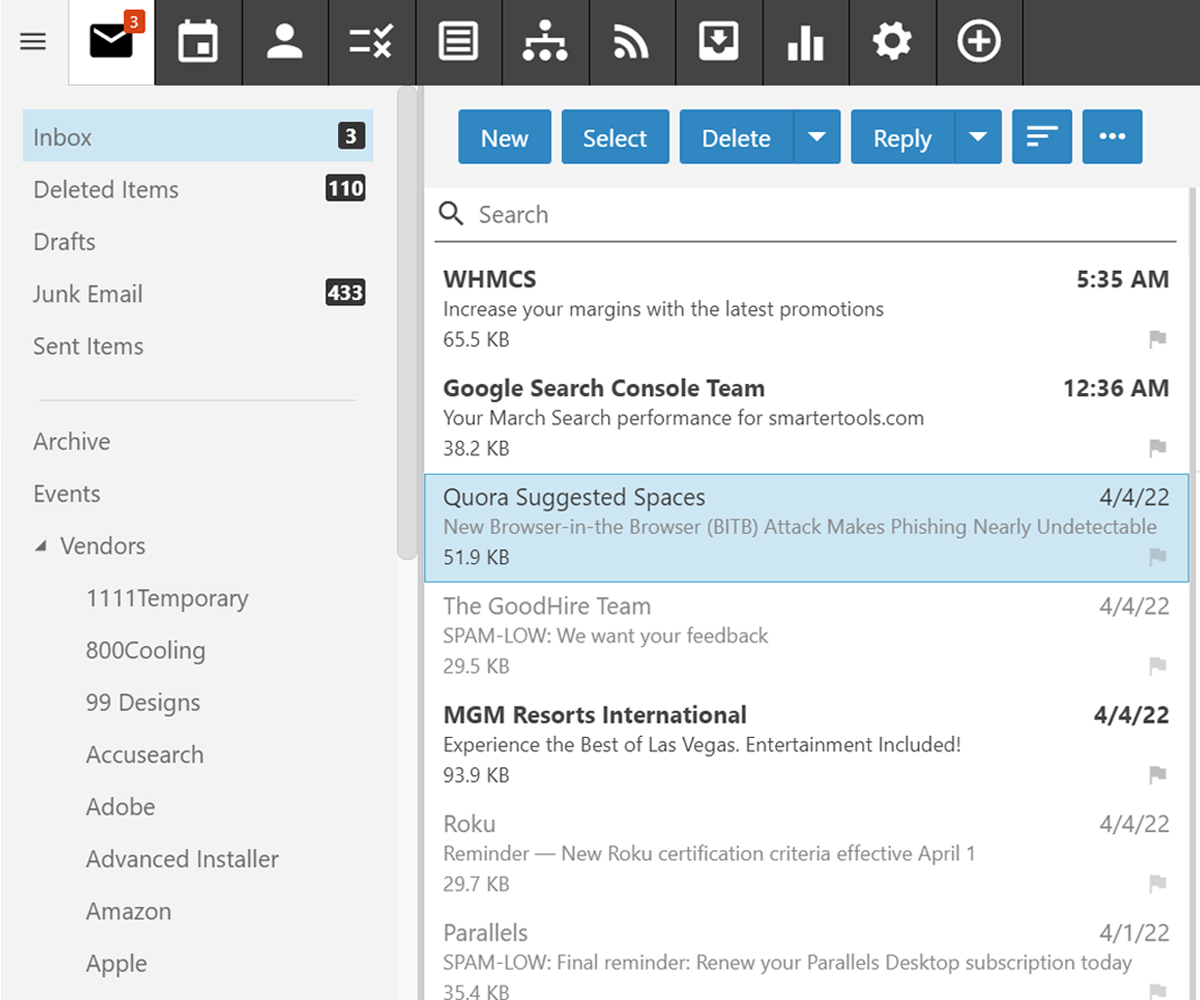This screenshot has width=1200, height=1000.
Task: Open the Reports bar chart icon
Action: click(x=806, y=41)
